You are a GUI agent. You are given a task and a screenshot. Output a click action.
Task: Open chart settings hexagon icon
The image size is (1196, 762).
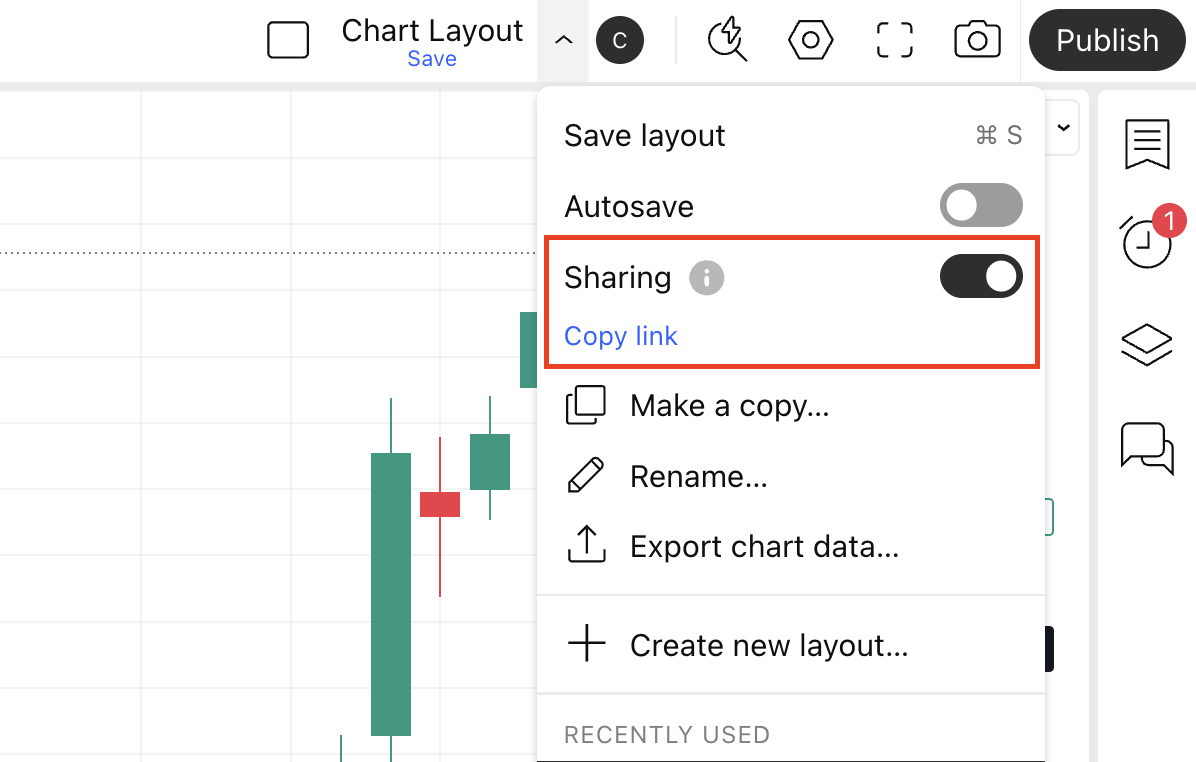(810, 41)
